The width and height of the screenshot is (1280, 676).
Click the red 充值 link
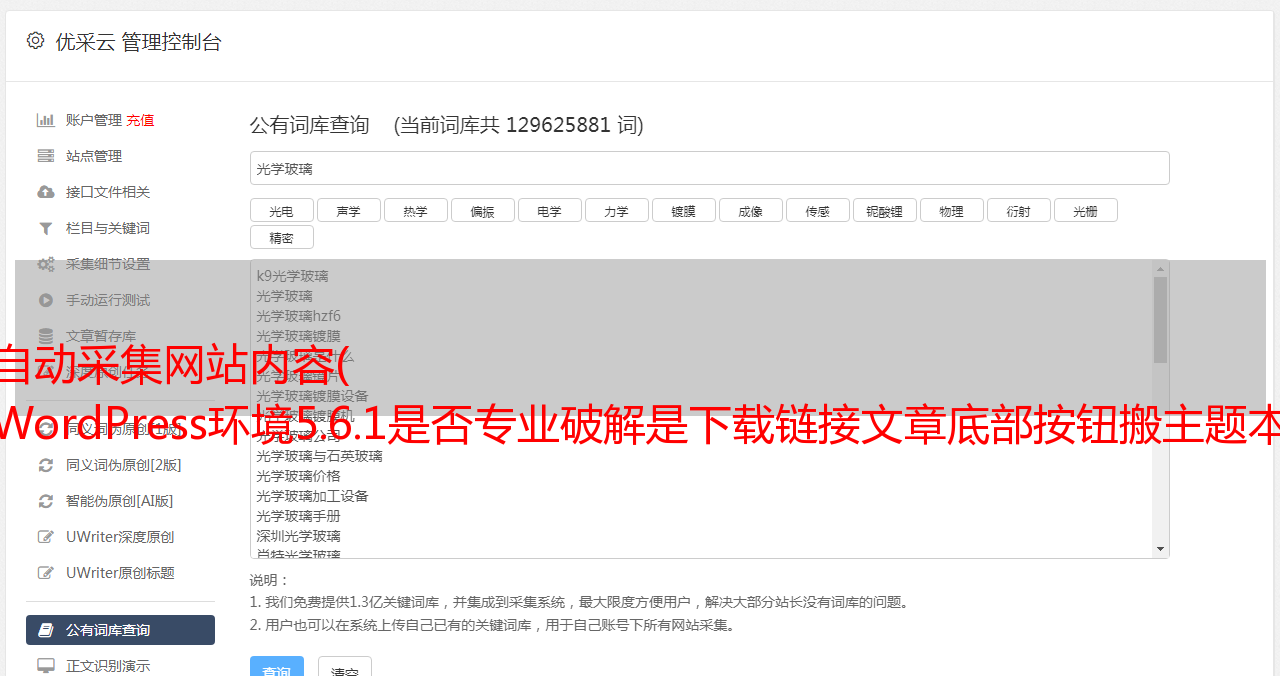click(140, 120)
